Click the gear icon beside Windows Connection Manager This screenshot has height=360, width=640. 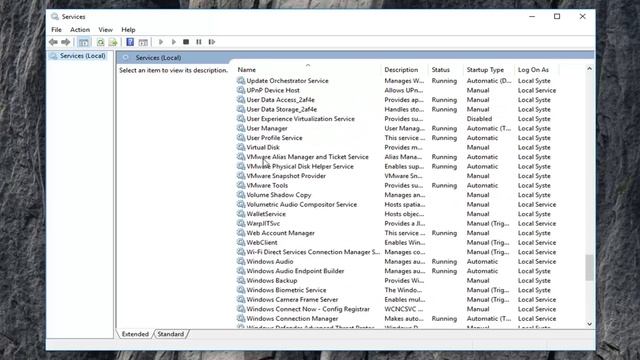point(241,318)
